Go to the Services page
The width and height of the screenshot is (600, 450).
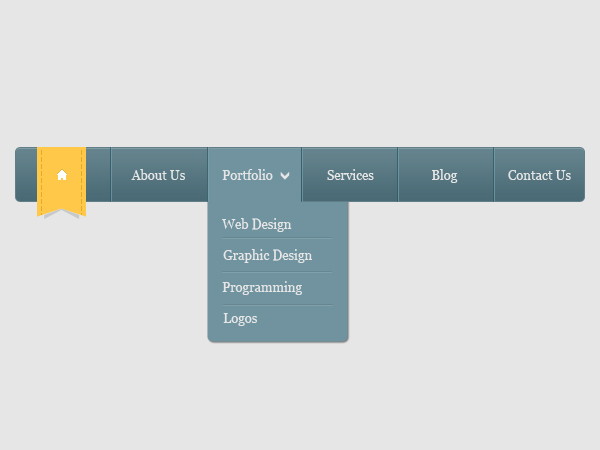pyautogui.click(x=350, y=175)
